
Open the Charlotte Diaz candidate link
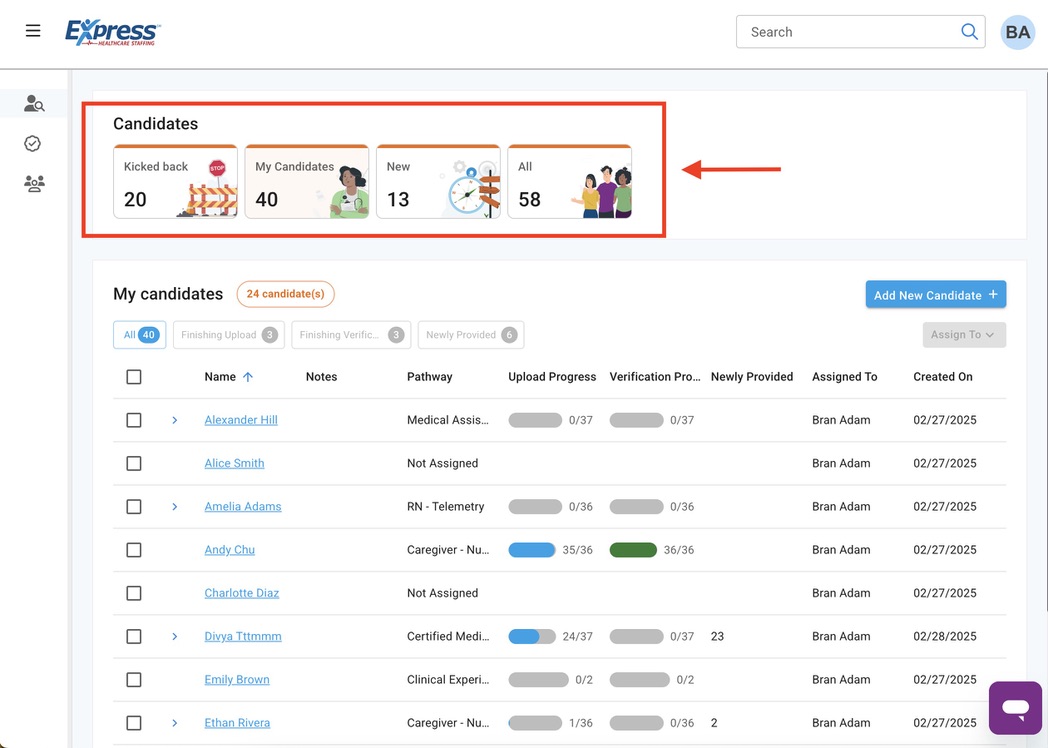click(241, 593)
